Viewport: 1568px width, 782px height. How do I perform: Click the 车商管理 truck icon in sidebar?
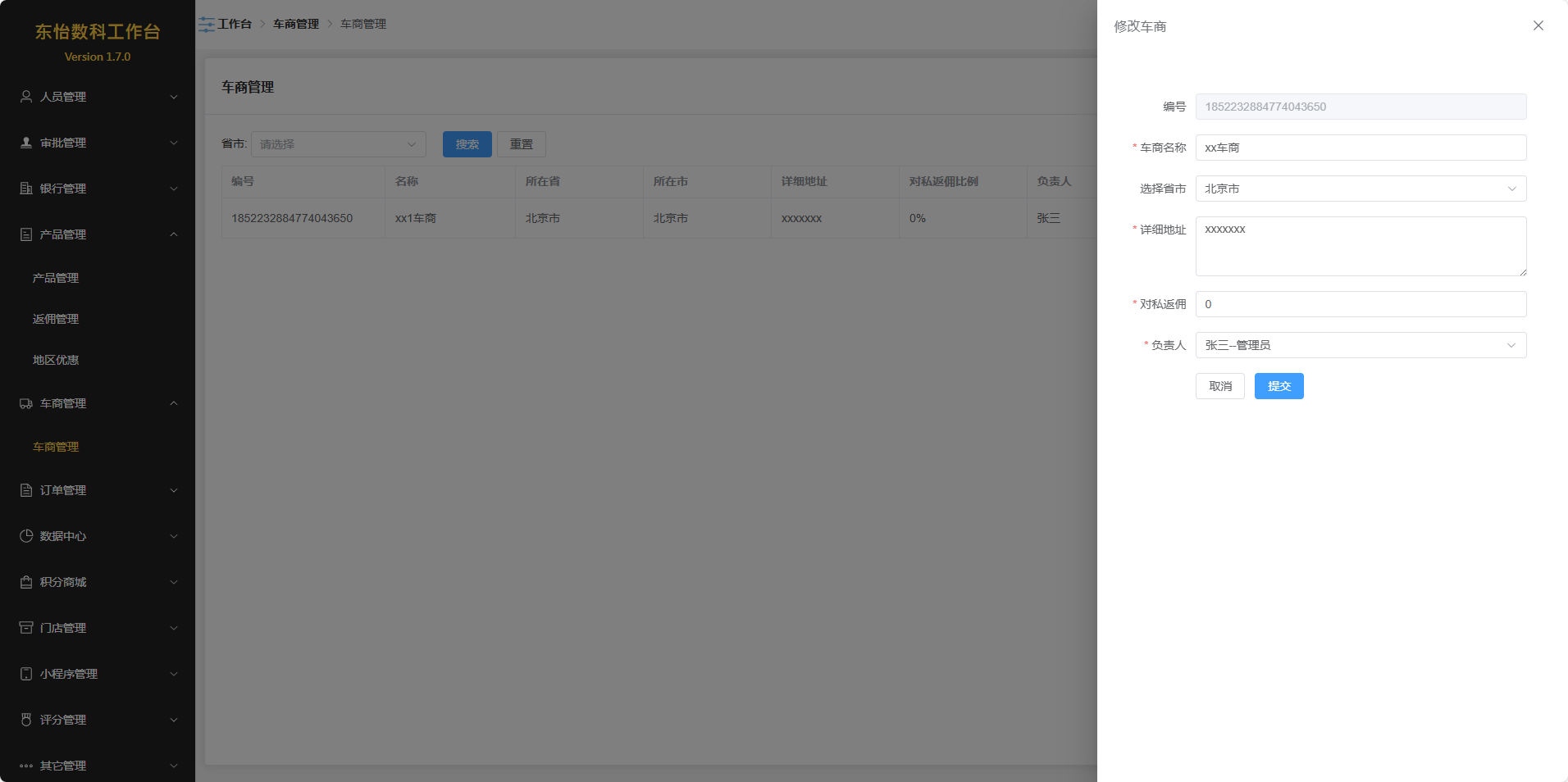[x=26, y=403]
